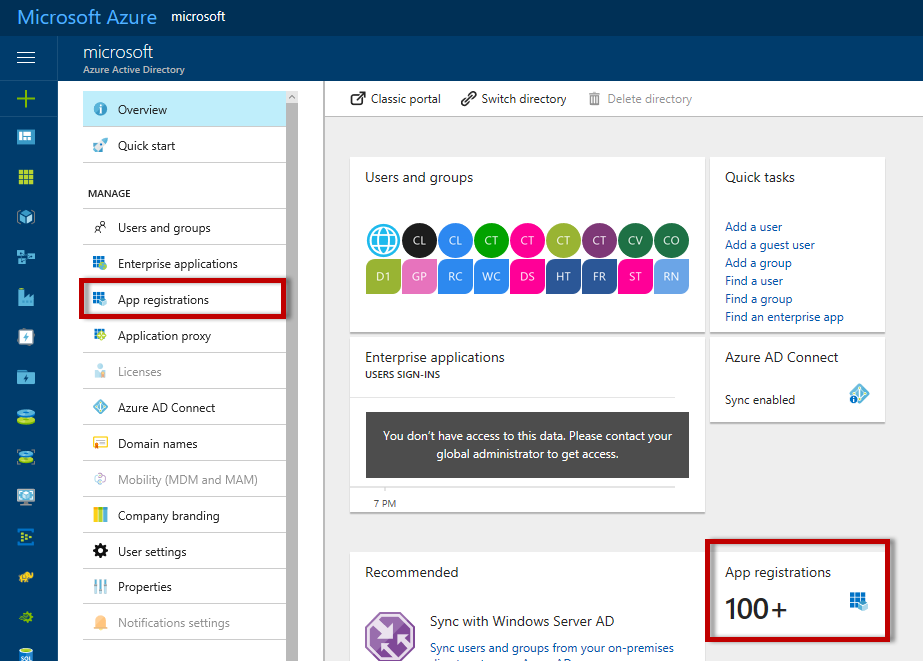Viewport: 923px width, 661px height.
Task: Select the RN group tile
Action: click(671, 276)
